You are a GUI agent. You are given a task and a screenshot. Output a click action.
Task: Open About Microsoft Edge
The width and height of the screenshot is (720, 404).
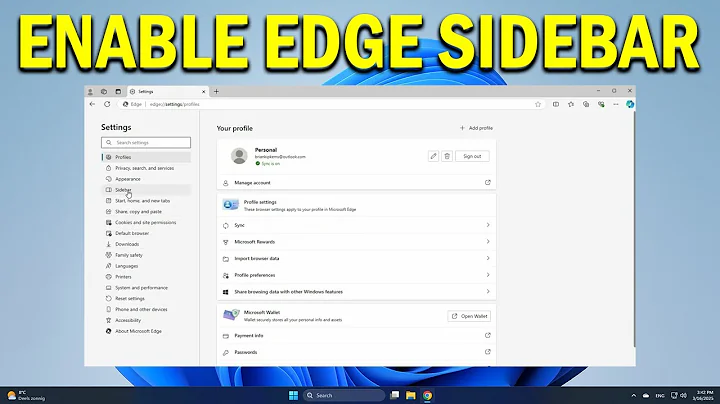146,331
